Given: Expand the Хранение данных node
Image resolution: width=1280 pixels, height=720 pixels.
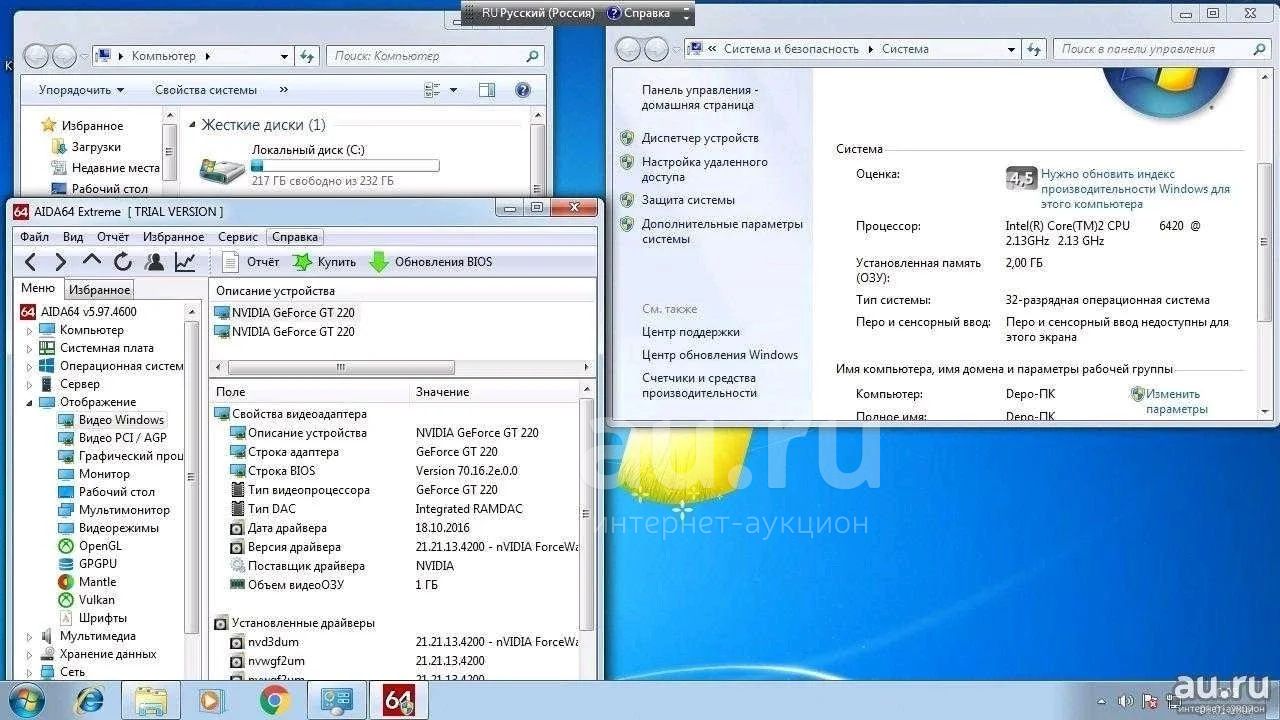Looking at the screenshot, I should coord(30,654).
